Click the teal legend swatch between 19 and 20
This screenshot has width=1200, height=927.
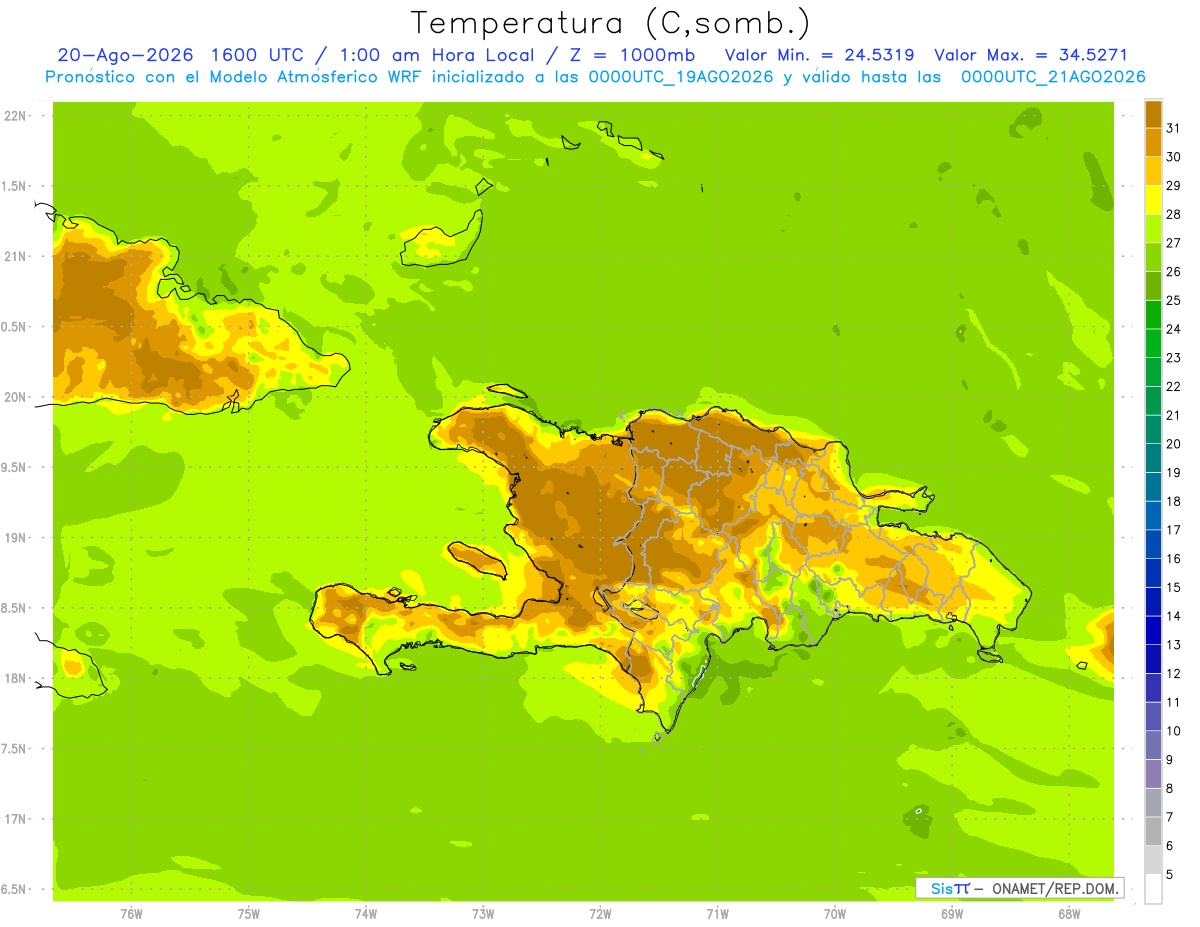[x=1153, y=457]
